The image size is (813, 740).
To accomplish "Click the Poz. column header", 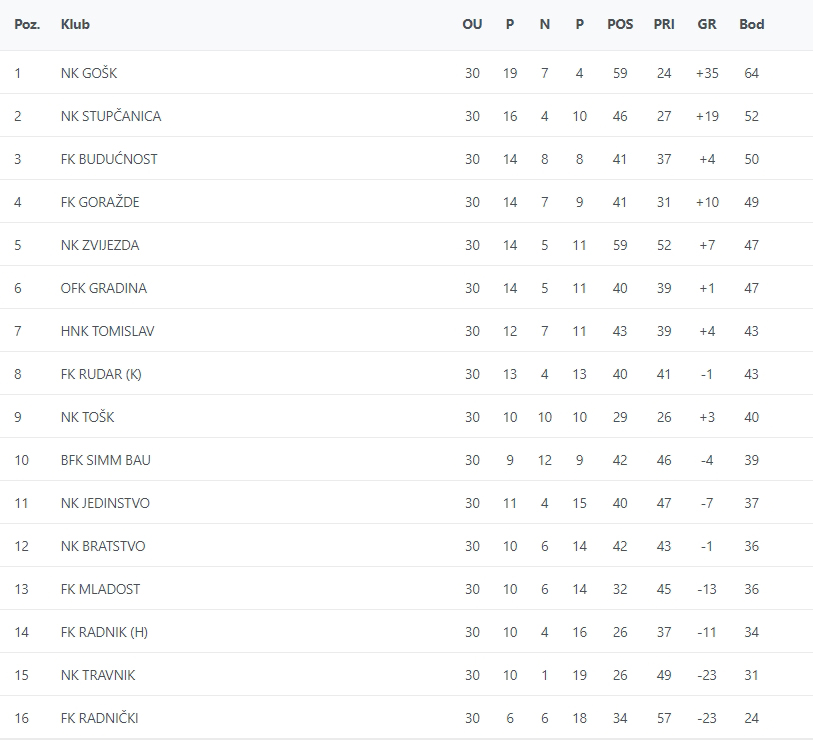I will coord(27,24).
